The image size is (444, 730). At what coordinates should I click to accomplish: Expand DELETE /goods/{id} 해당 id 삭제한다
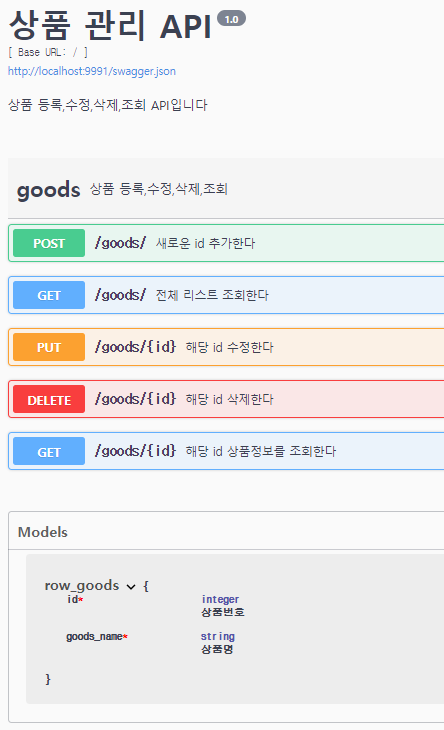[226, 399]
